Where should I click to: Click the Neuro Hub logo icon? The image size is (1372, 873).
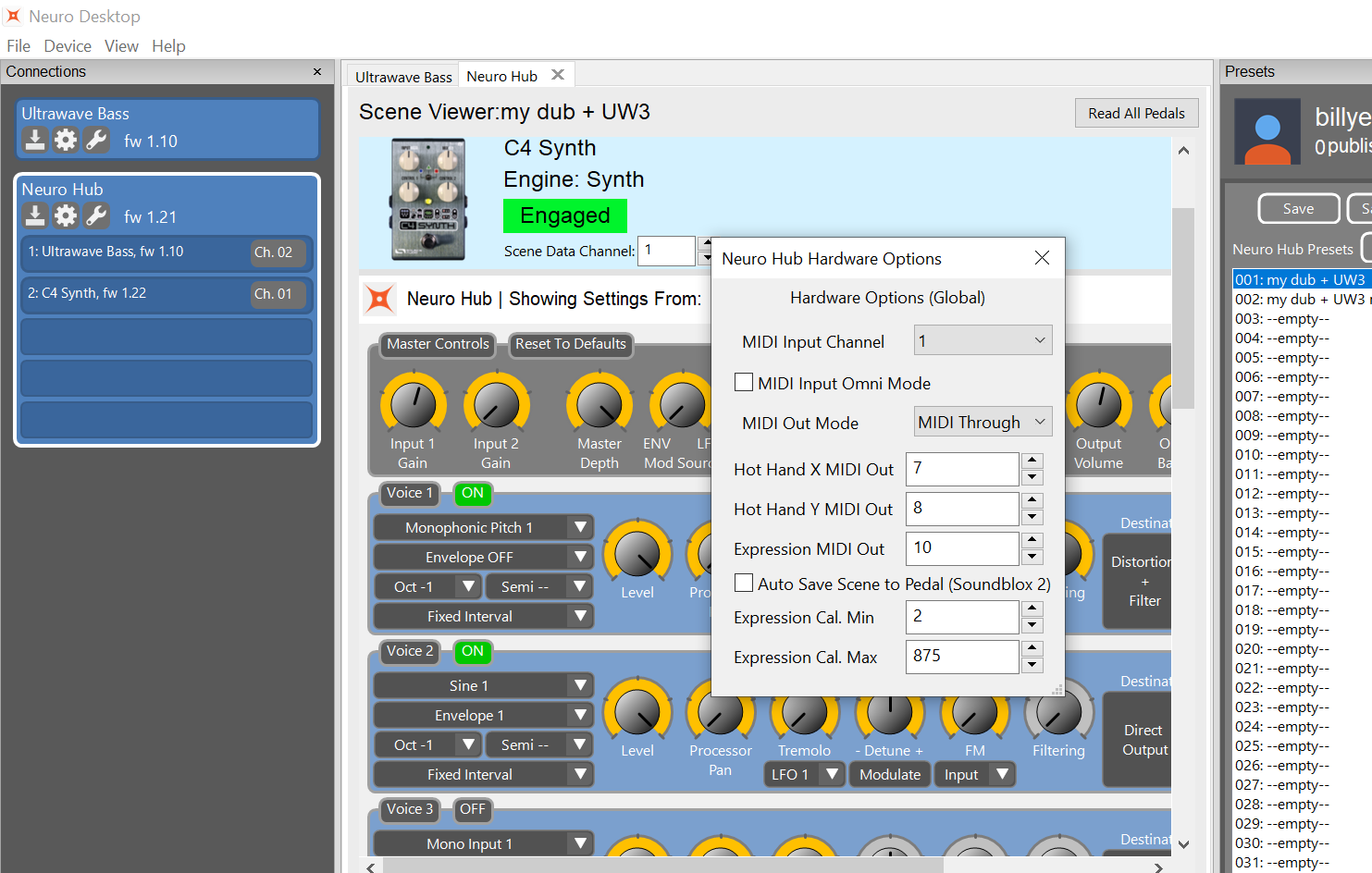pyautogui.click(x=379, y=299)
